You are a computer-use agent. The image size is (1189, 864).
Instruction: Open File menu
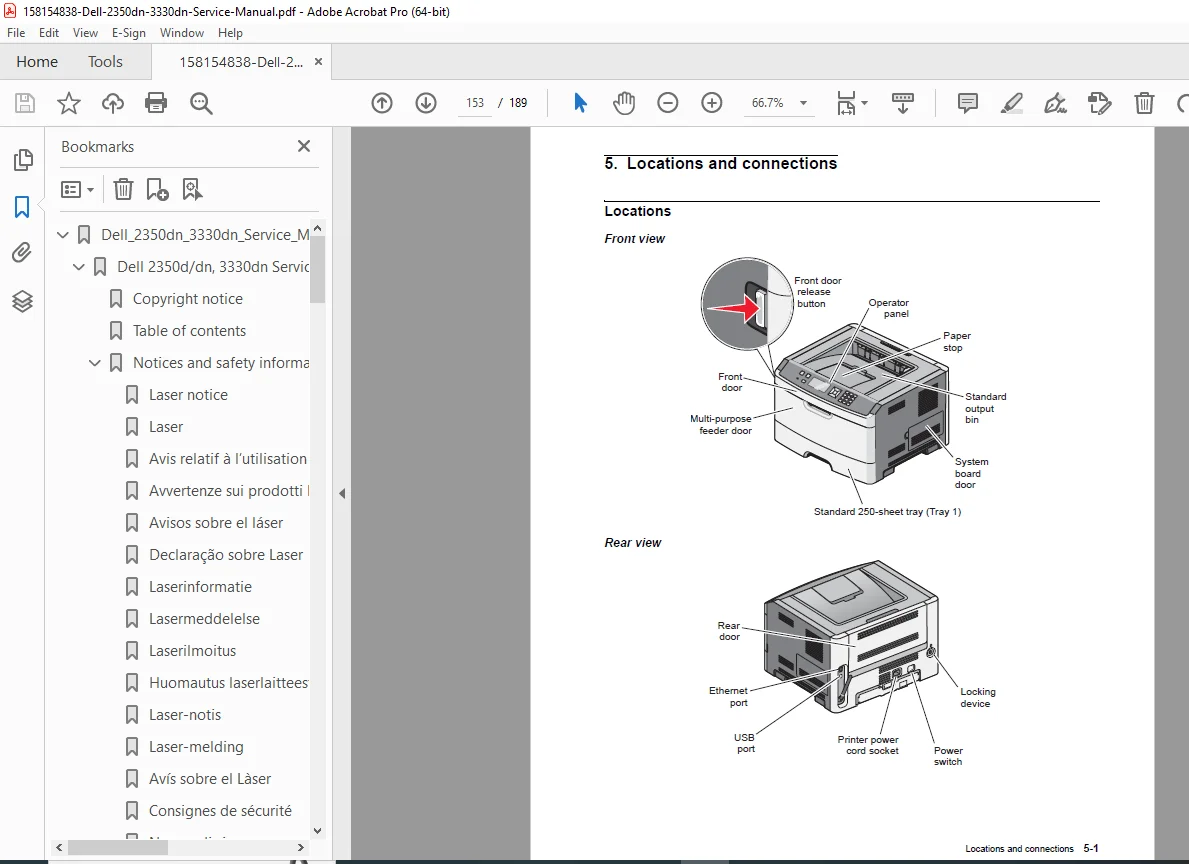tap(16, 33)
